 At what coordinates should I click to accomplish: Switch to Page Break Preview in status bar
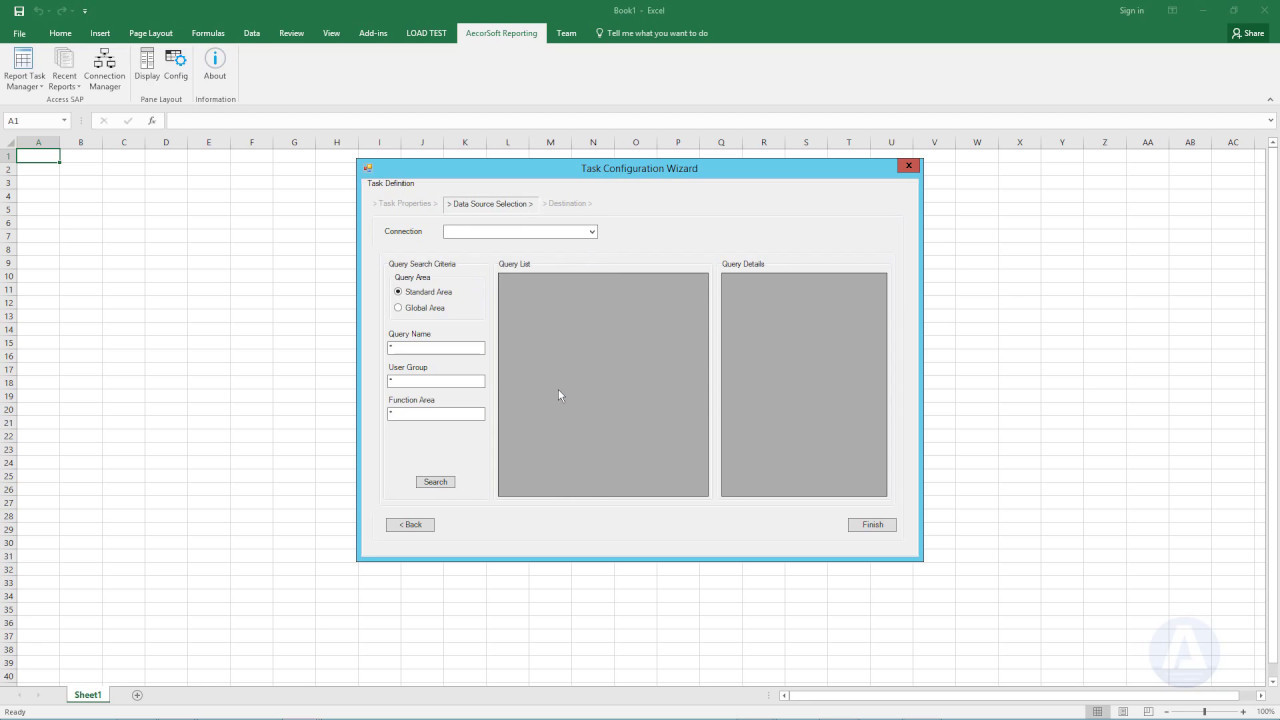1148,712
